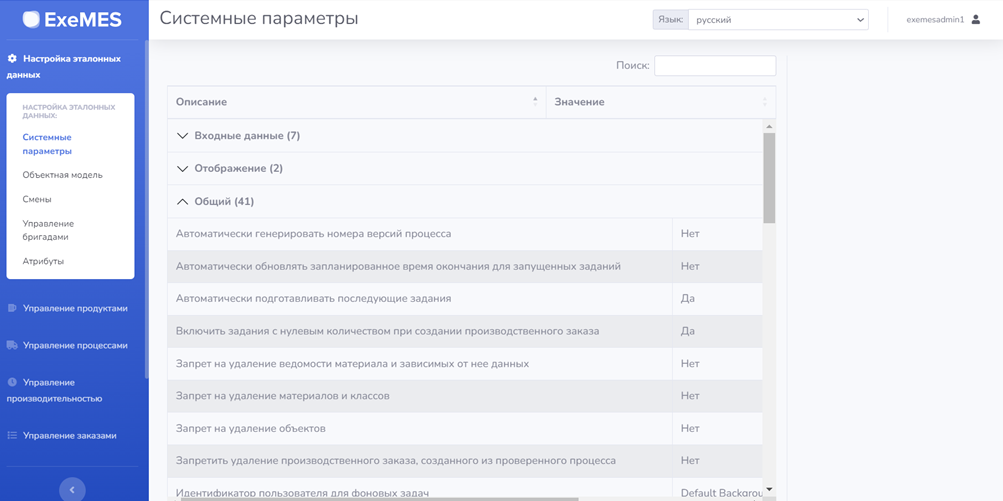This screenshot has width=1003, height=501.
Task: Click the gear icon beside Настройка эталонных данных
Action: pyautogui.click(x=12, y=59)
